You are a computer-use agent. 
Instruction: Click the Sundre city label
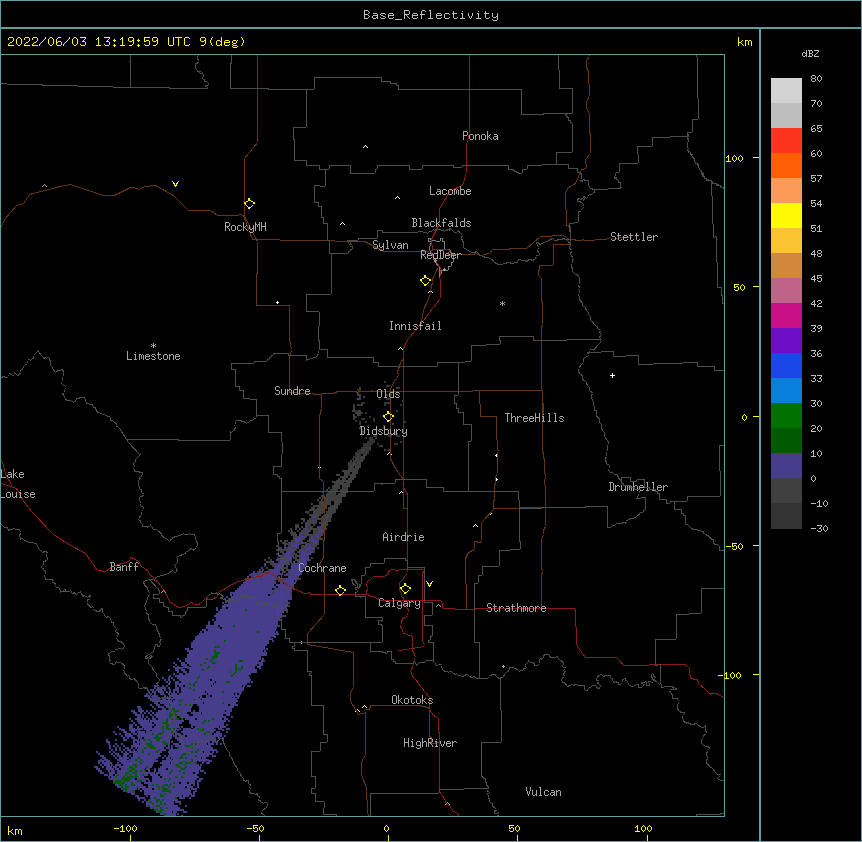point(292,391)
